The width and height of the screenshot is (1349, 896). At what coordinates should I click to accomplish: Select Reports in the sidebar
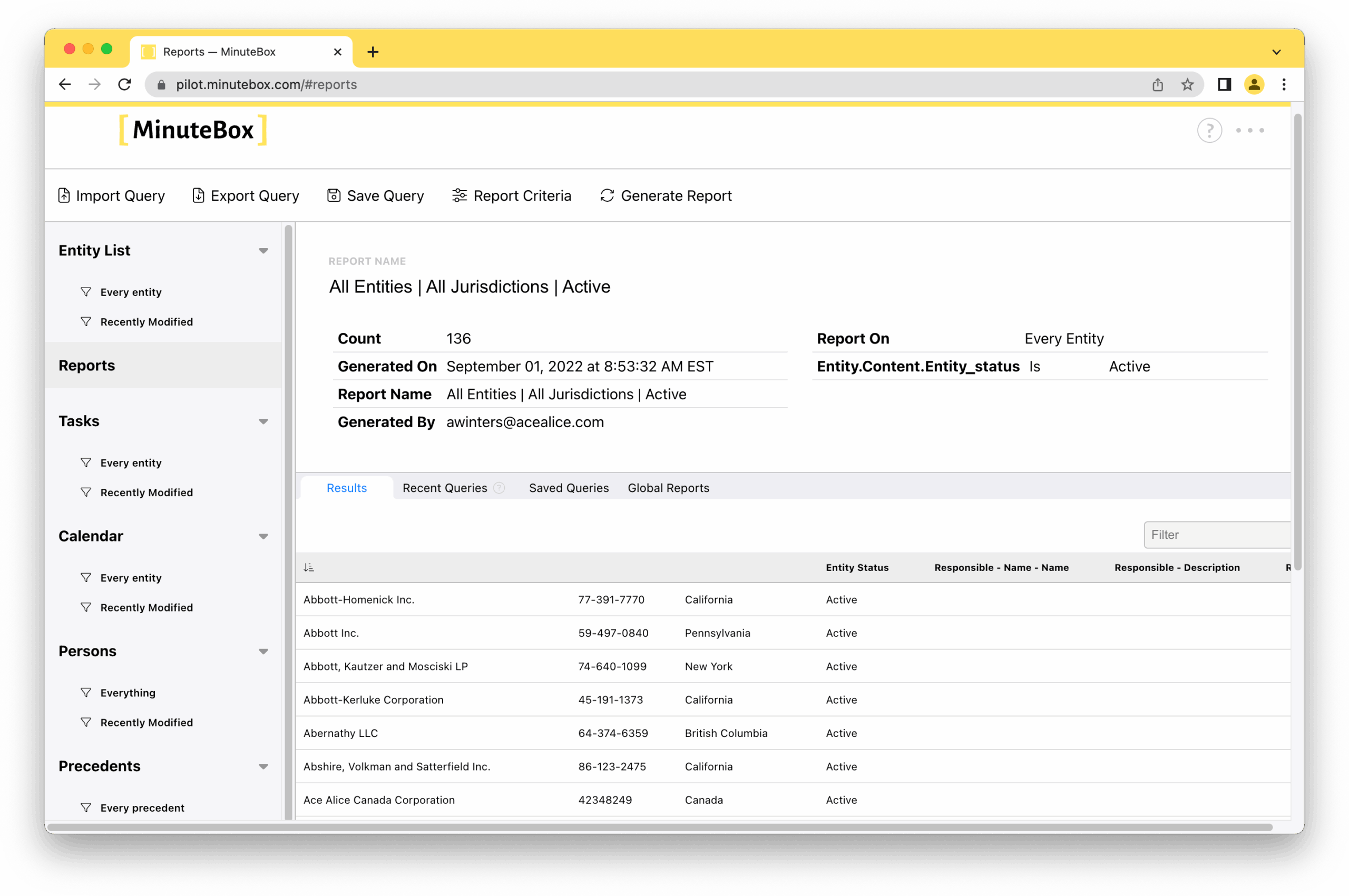coord(87,365)
